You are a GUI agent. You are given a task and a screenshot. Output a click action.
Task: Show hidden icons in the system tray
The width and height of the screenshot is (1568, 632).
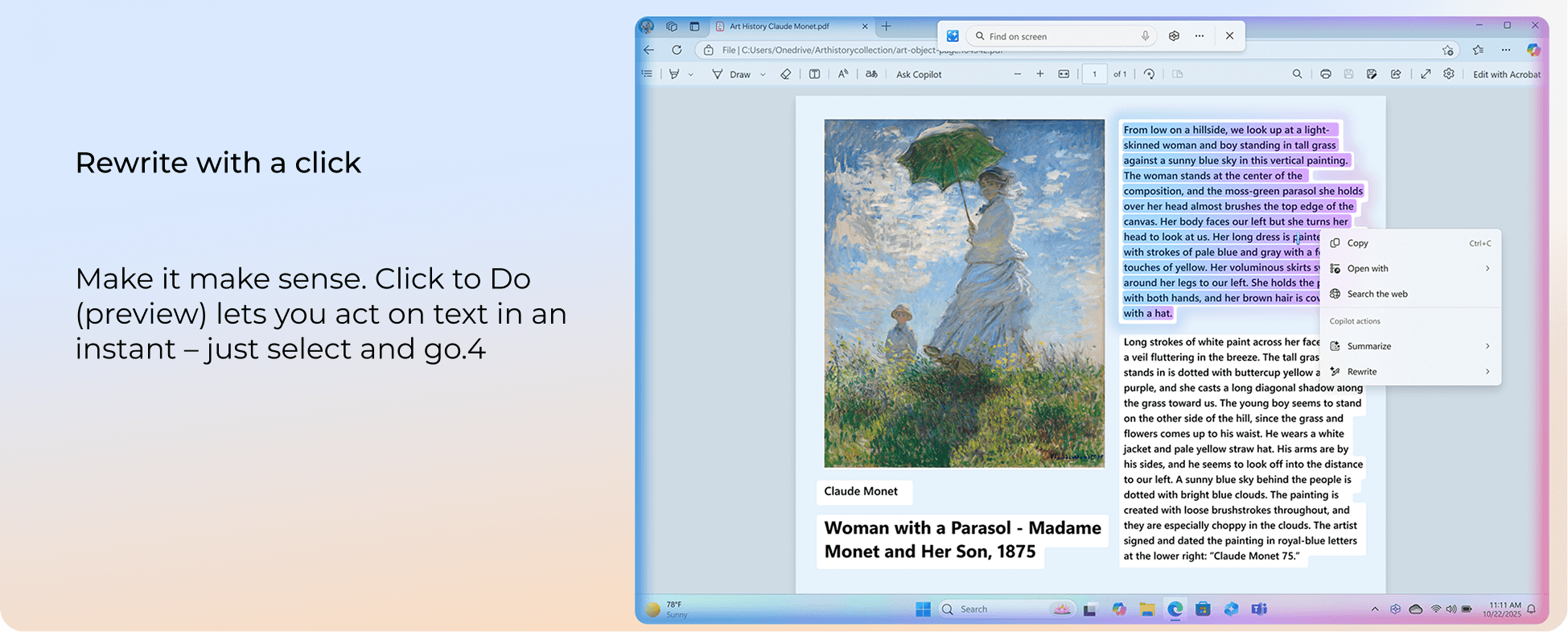pos(1374,609)
